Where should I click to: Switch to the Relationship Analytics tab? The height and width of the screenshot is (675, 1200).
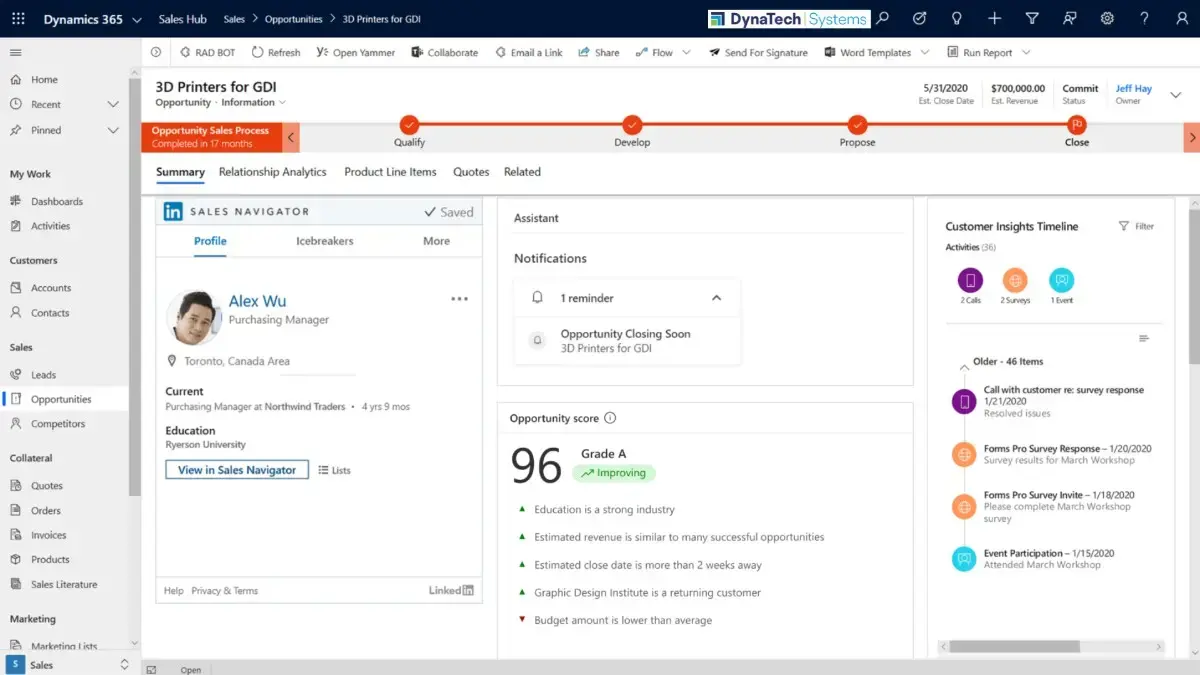pos(273,172)
